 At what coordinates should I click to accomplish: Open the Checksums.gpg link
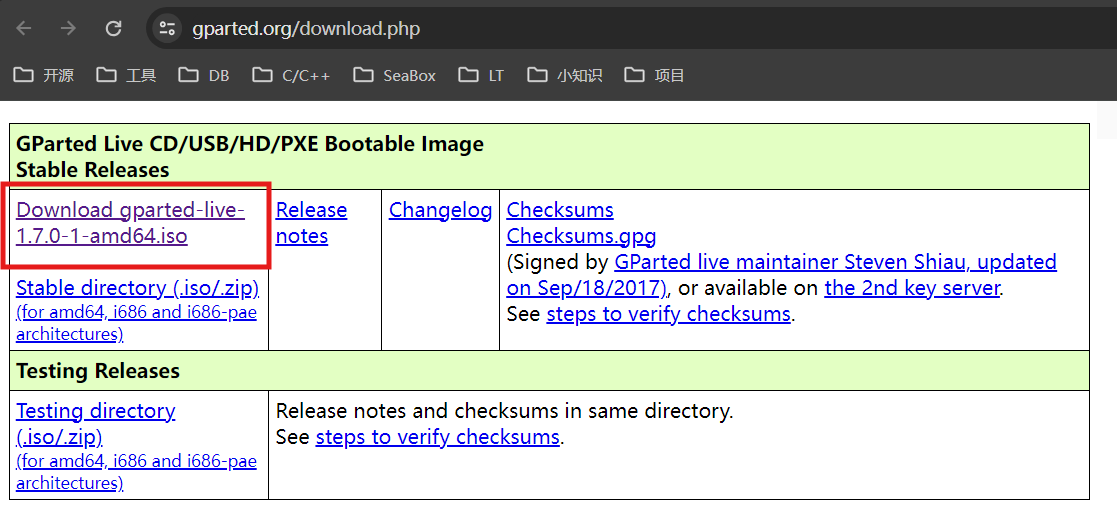581,236
